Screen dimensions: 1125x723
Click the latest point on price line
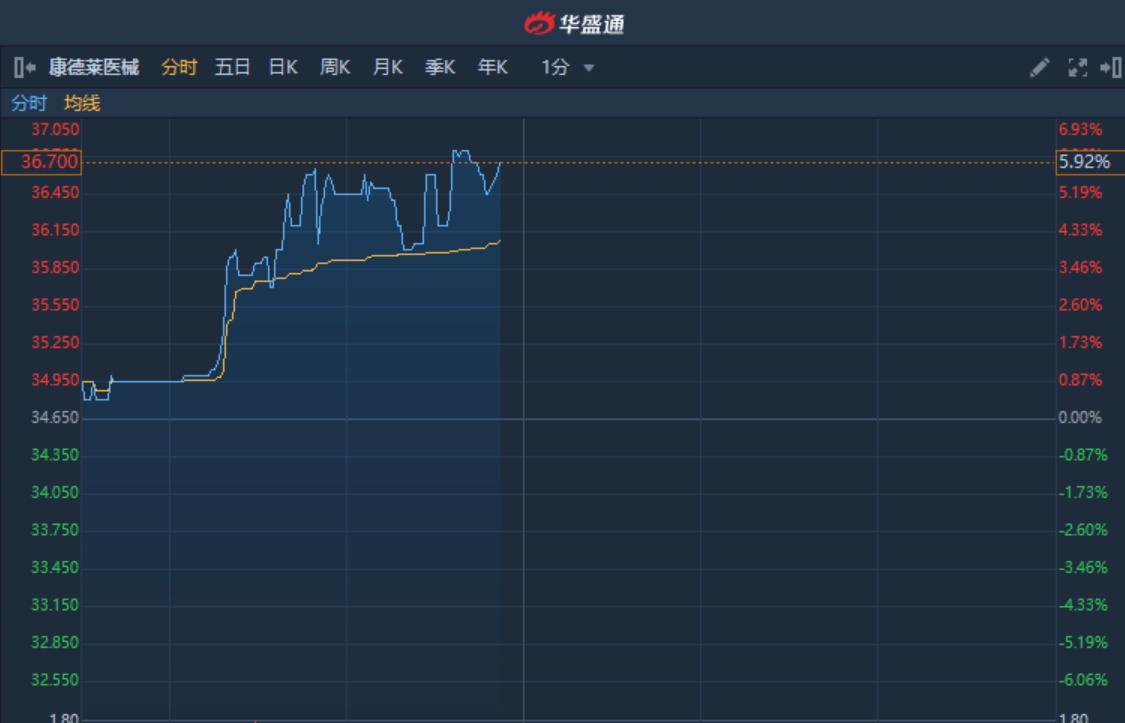coord(500,163)
